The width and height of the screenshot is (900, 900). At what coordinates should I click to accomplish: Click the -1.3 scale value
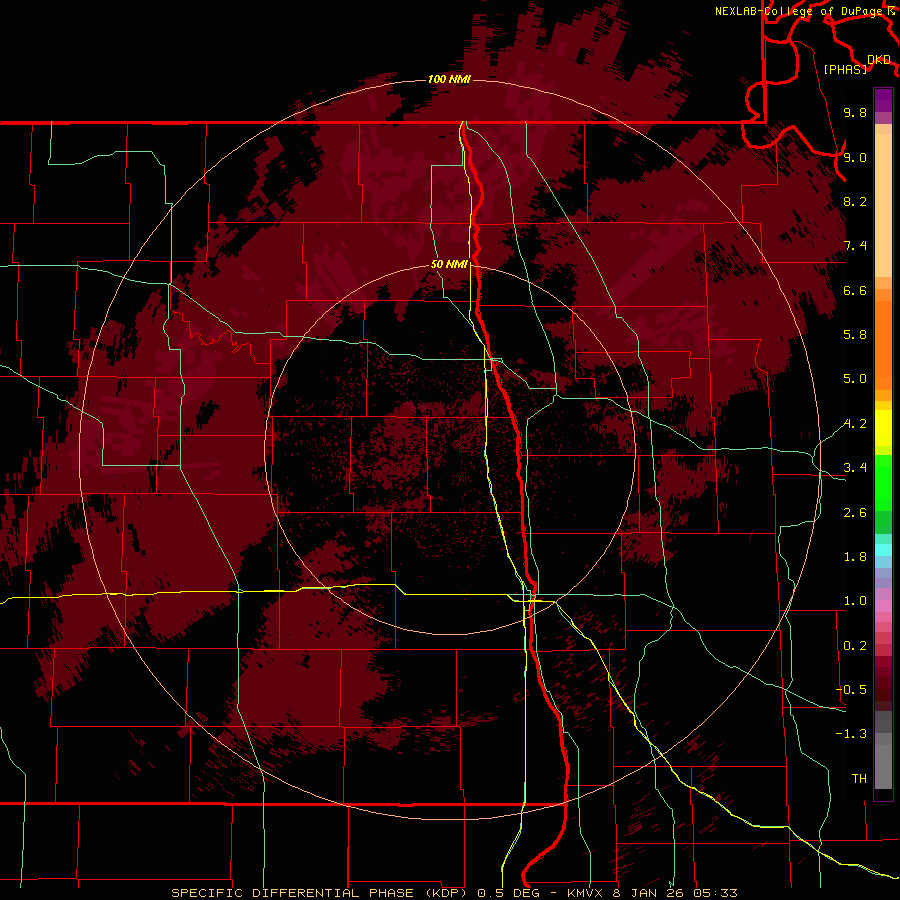point(851,734)
